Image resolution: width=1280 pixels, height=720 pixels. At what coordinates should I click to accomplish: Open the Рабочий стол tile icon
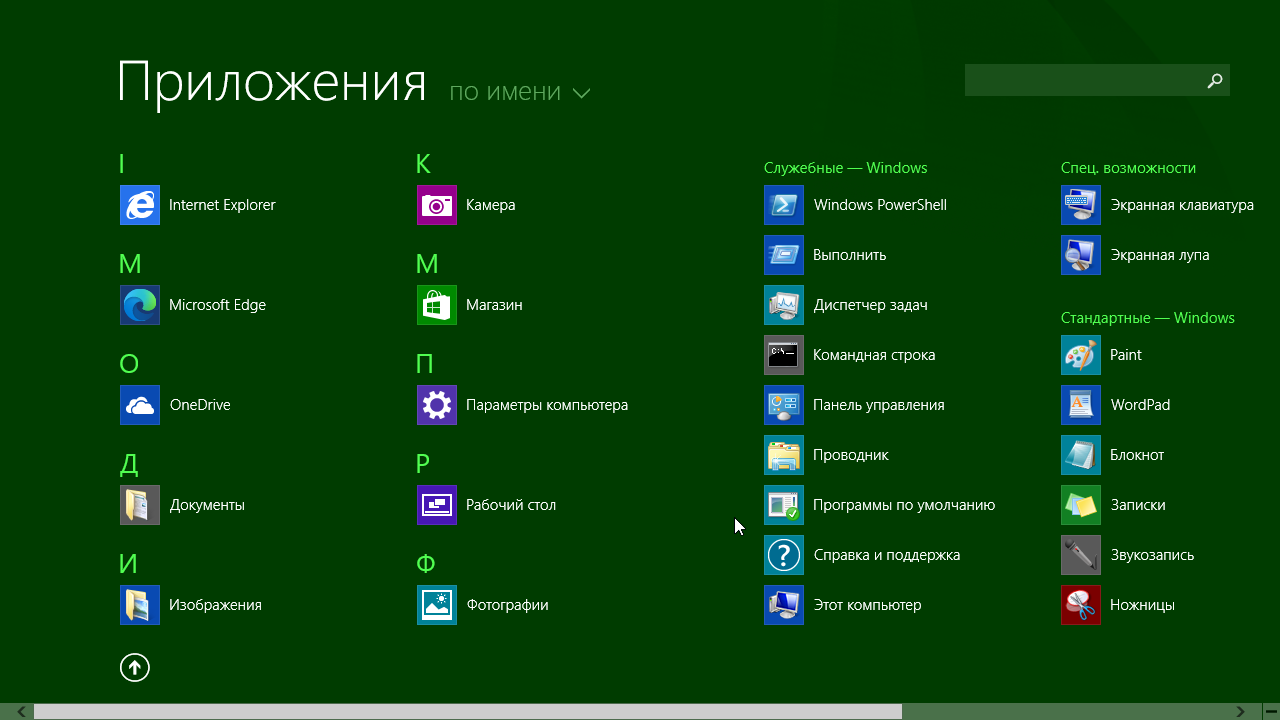(437, 505)
